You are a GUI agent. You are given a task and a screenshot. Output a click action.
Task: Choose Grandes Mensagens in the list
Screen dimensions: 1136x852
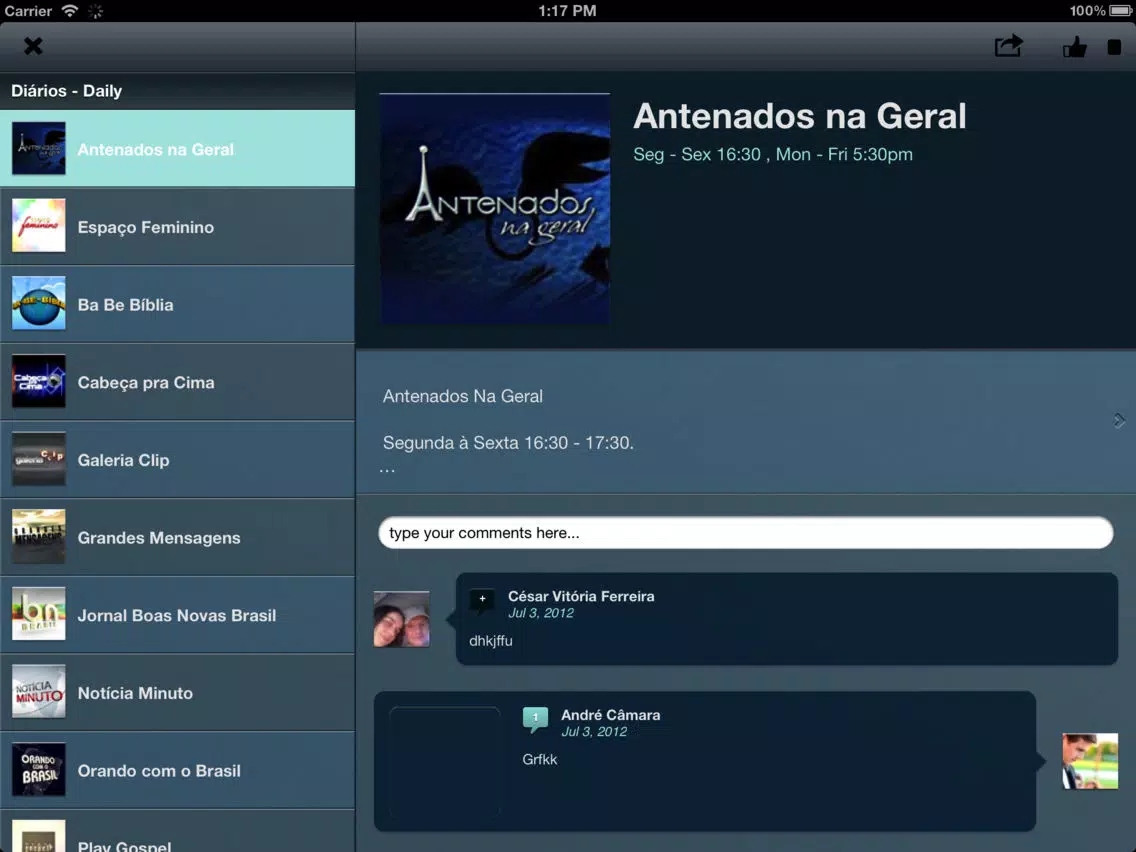point(178,538)
